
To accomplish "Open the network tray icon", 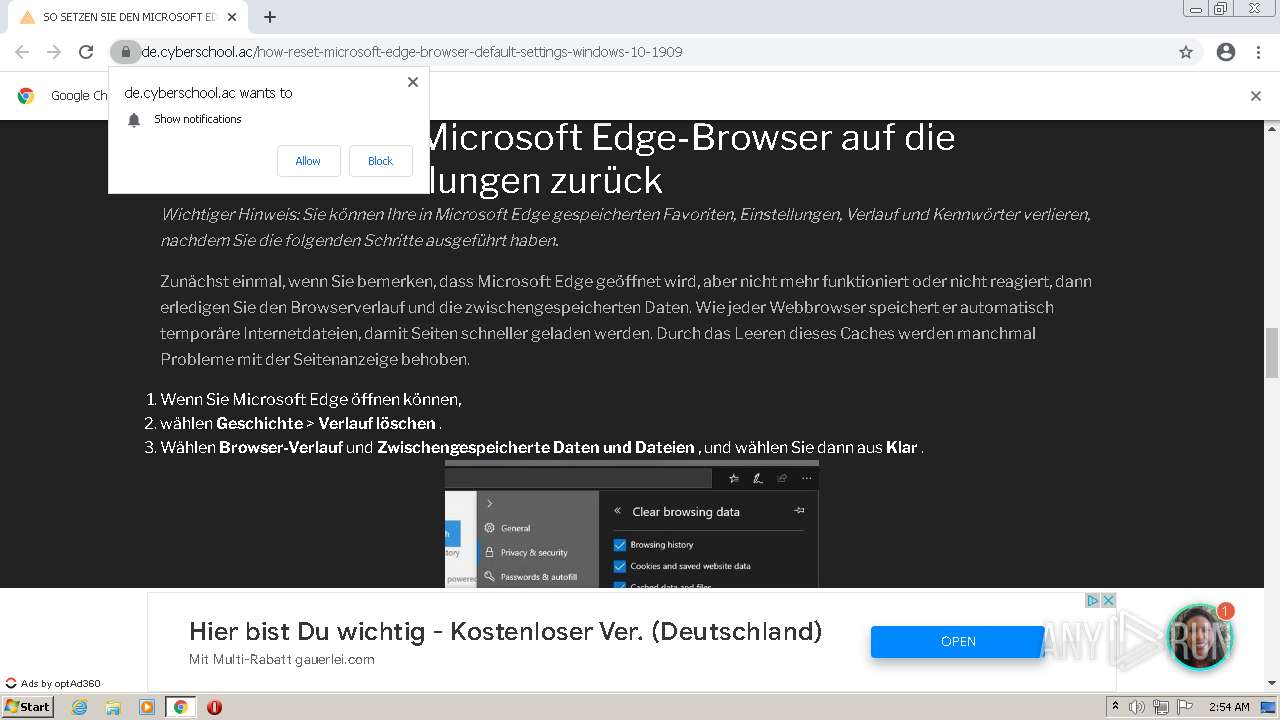I will point(1161,707).
